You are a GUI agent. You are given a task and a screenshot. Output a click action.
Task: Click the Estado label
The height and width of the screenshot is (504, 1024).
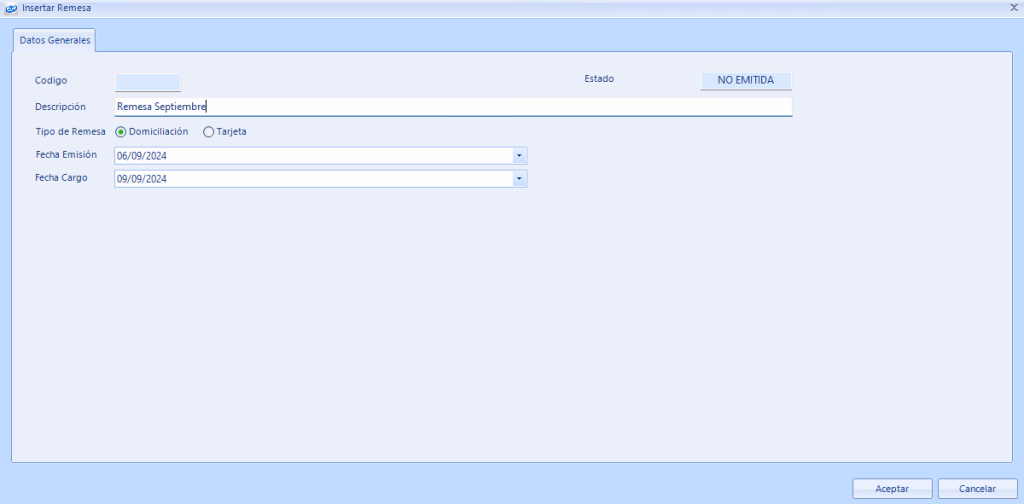pyautogui.click(x=599, y=78)
